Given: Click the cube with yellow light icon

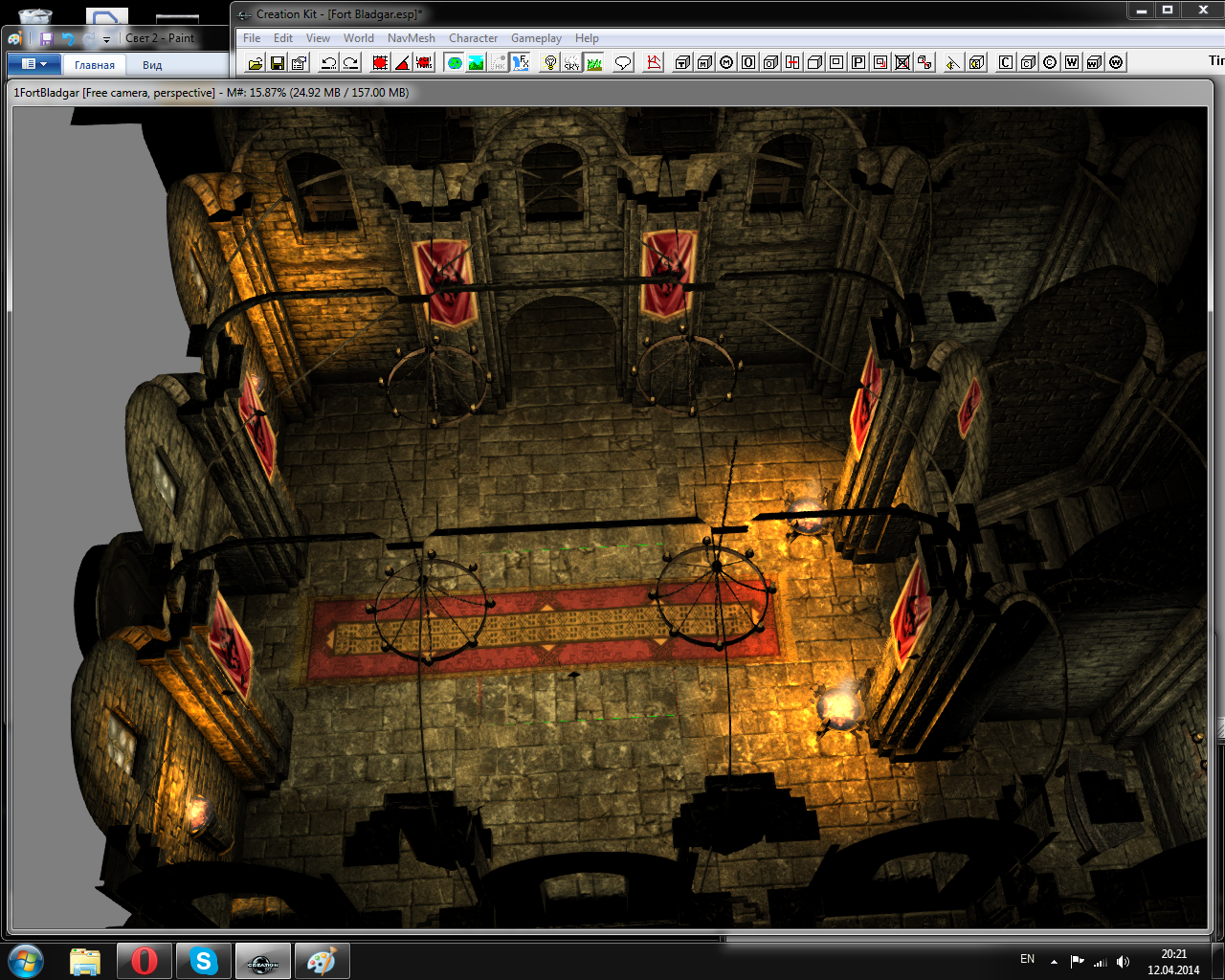Looking at the screenshot, I should tap(976, 62).
